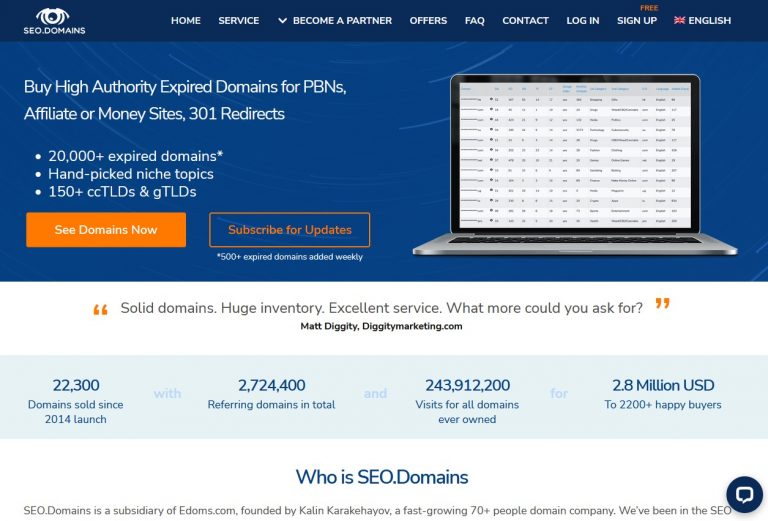Select the Matt Diggity attribution text
Screen dimensions: 768x521
coord(381,326)
